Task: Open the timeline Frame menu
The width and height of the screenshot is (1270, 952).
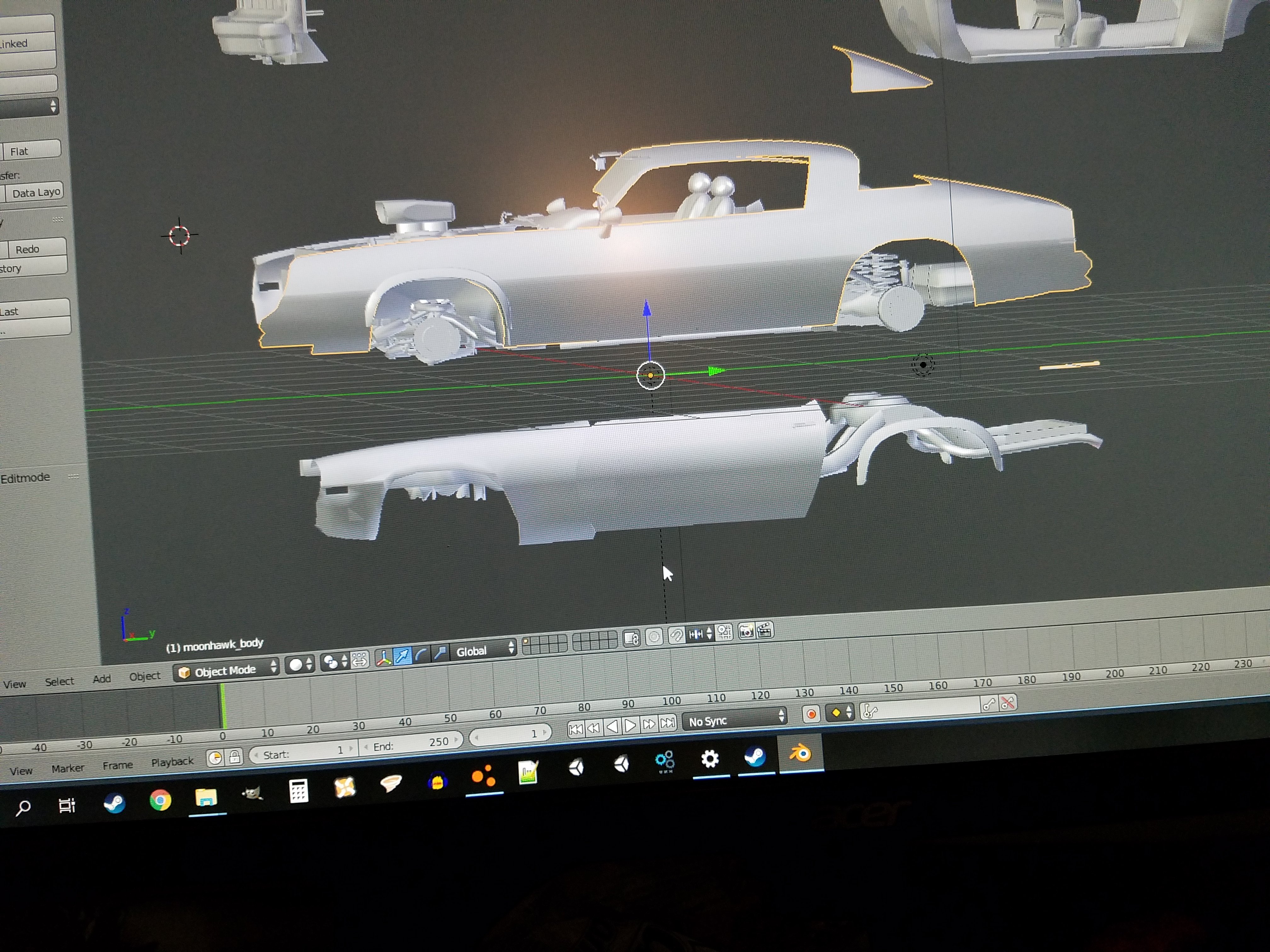Action: point(118,765)
